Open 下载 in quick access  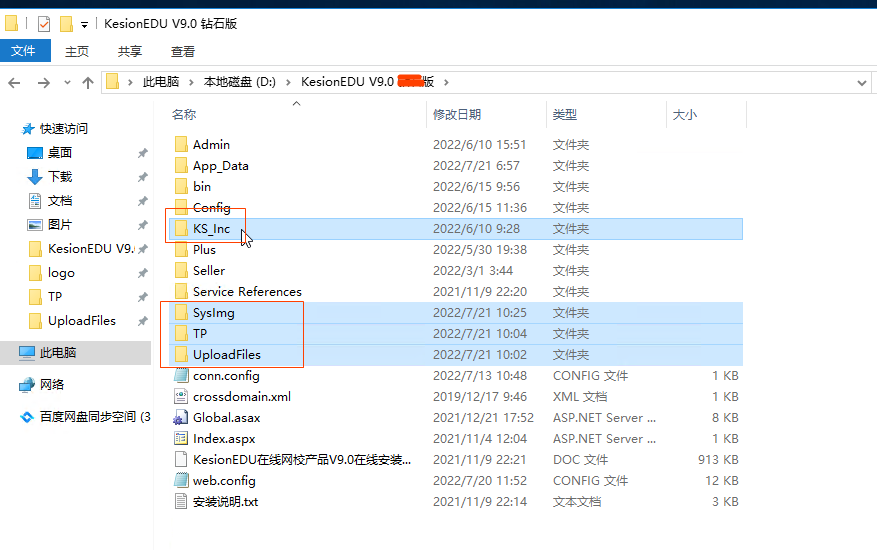point(60,177)
